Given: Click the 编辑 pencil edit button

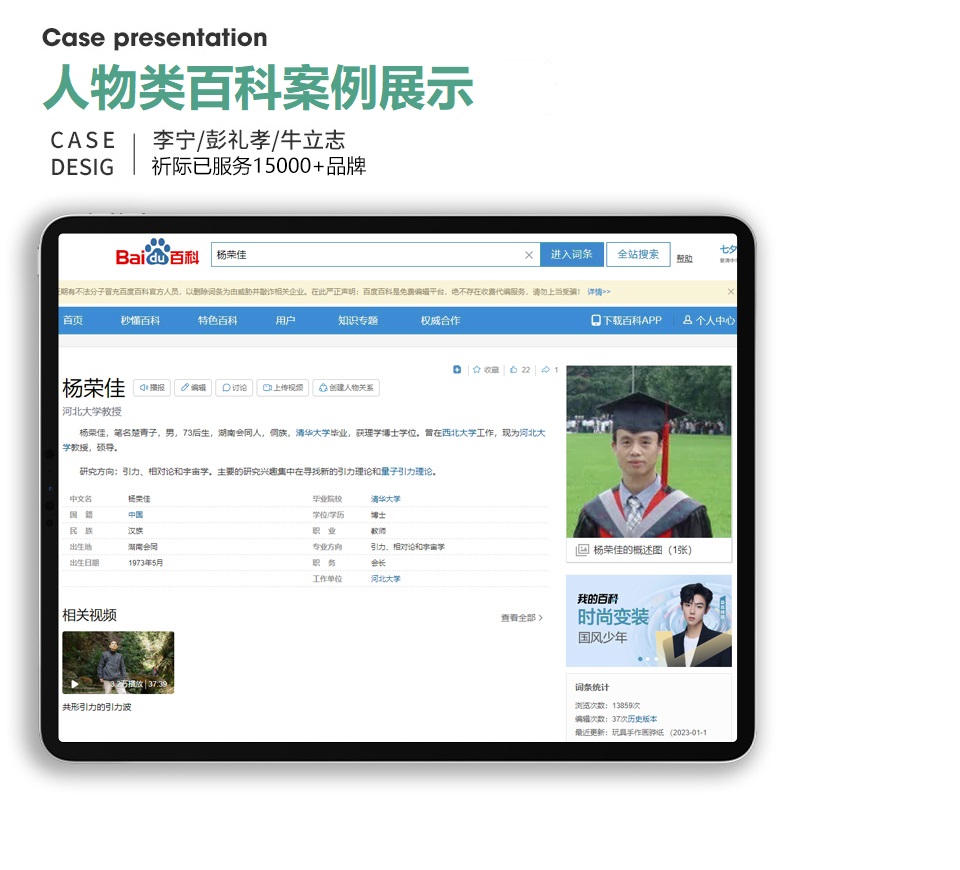Looking at the screenshot, I should coord(192,388).
